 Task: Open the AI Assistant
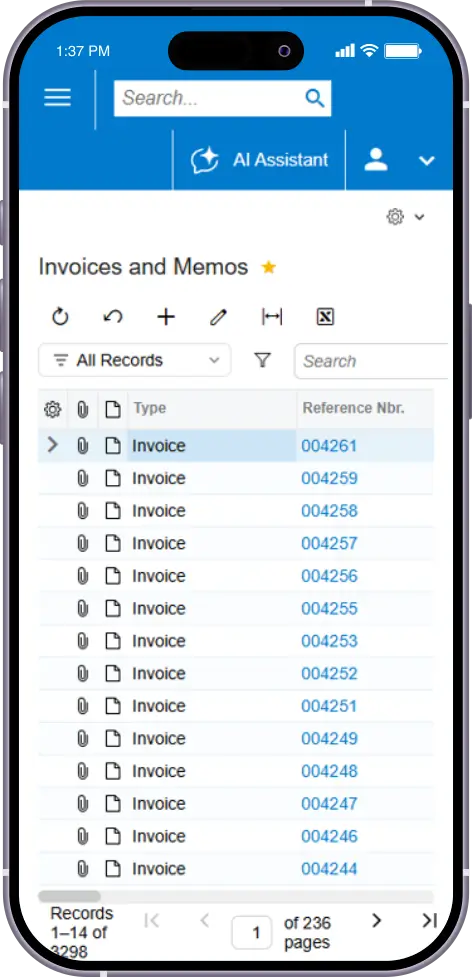point(259,160)
